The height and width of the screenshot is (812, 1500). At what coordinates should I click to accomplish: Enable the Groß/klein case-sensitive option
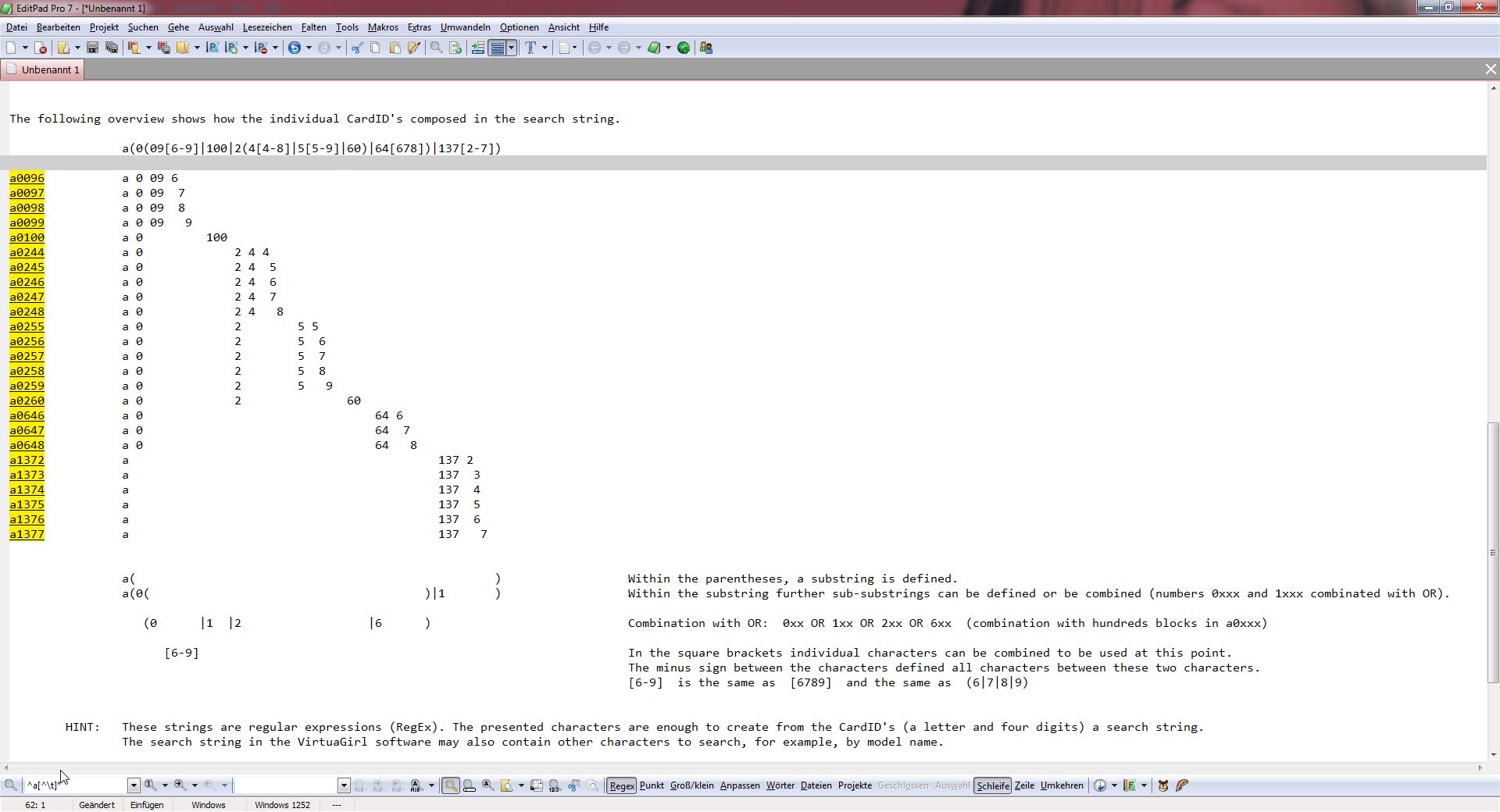pos(691,785)
